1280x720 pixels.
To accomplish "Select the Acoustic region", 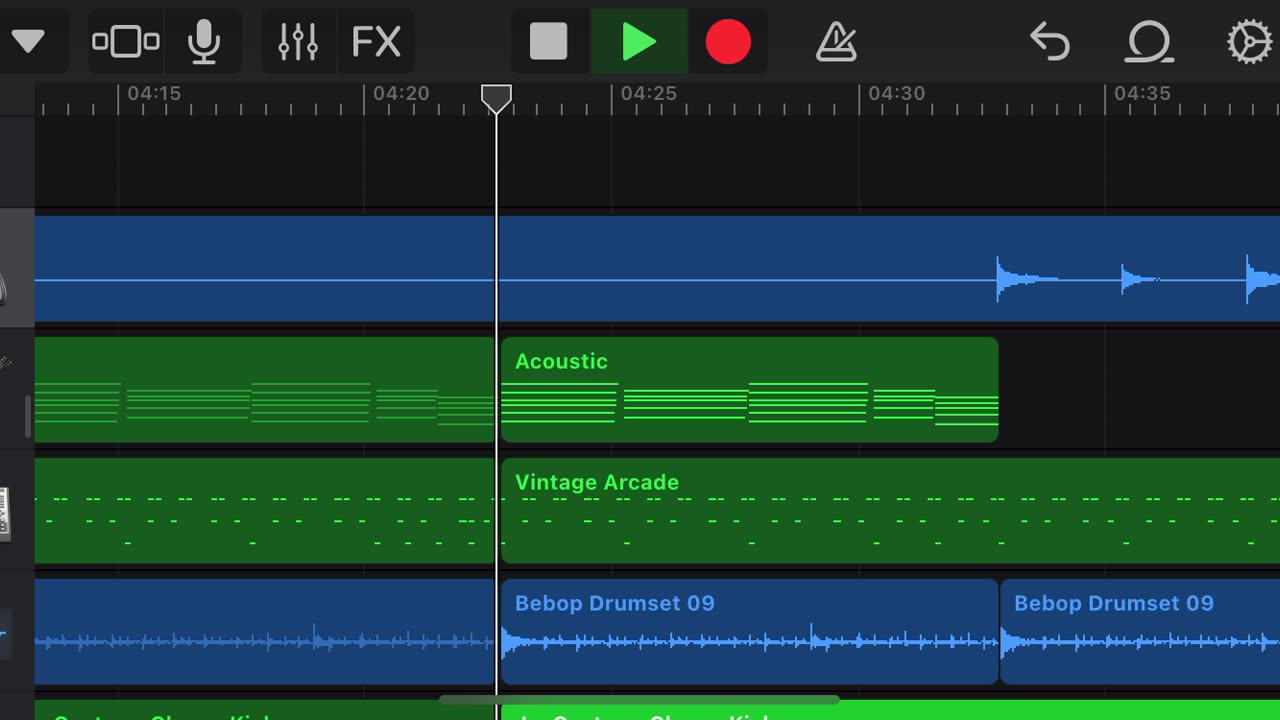I will tap(749, 389).
